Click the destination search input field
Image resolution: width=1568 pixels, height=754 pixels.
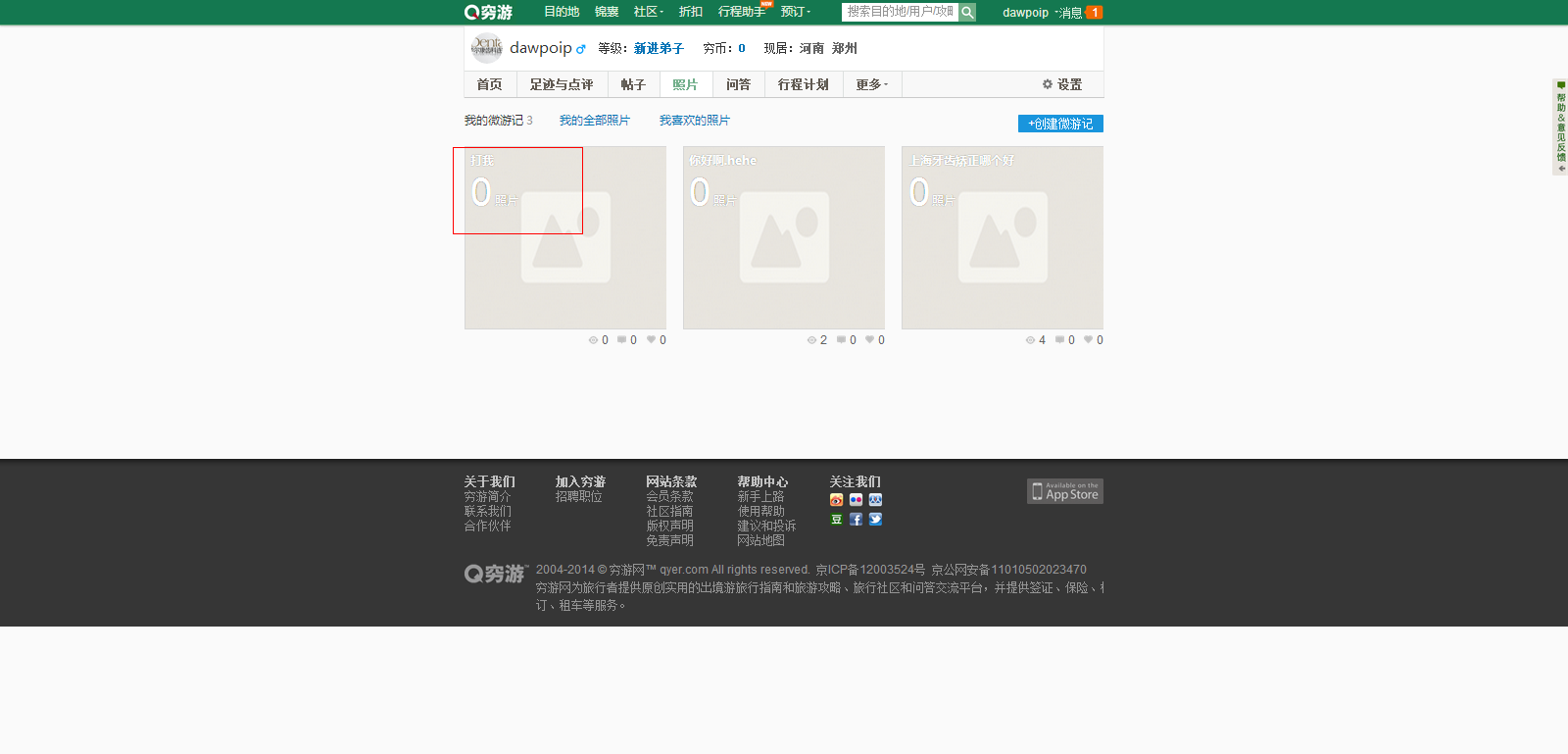899,12
